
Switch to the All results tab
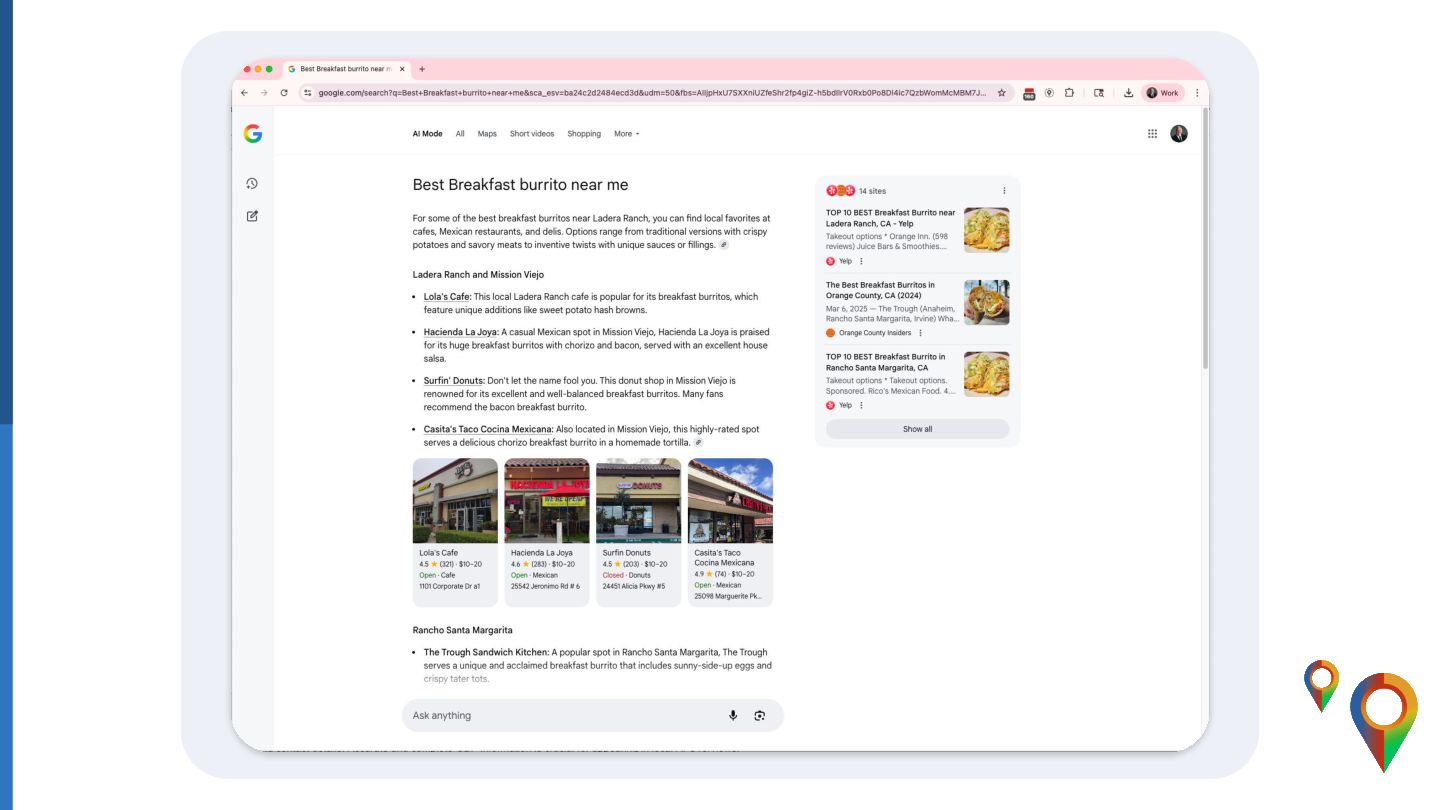pos(460,134)
